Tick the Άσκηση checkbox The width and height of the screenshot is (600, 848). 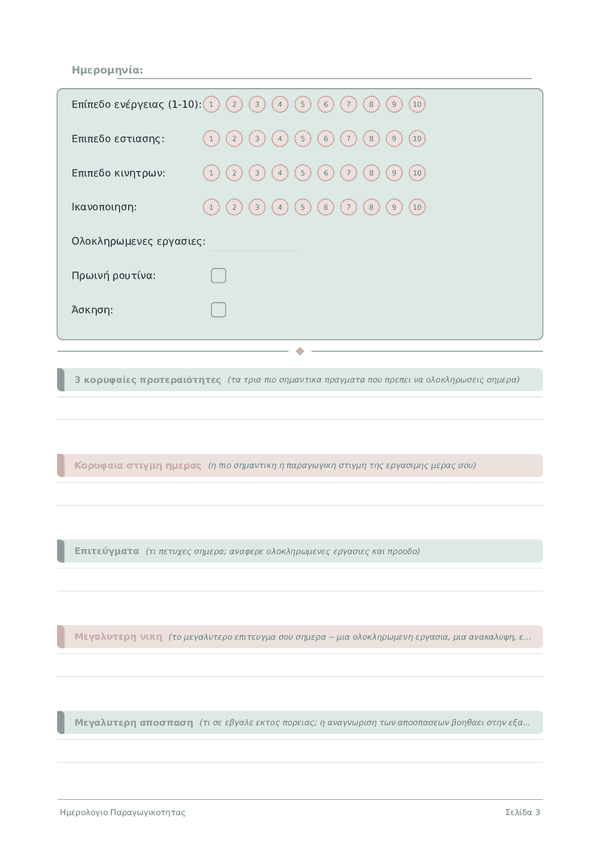coord(219,310)
